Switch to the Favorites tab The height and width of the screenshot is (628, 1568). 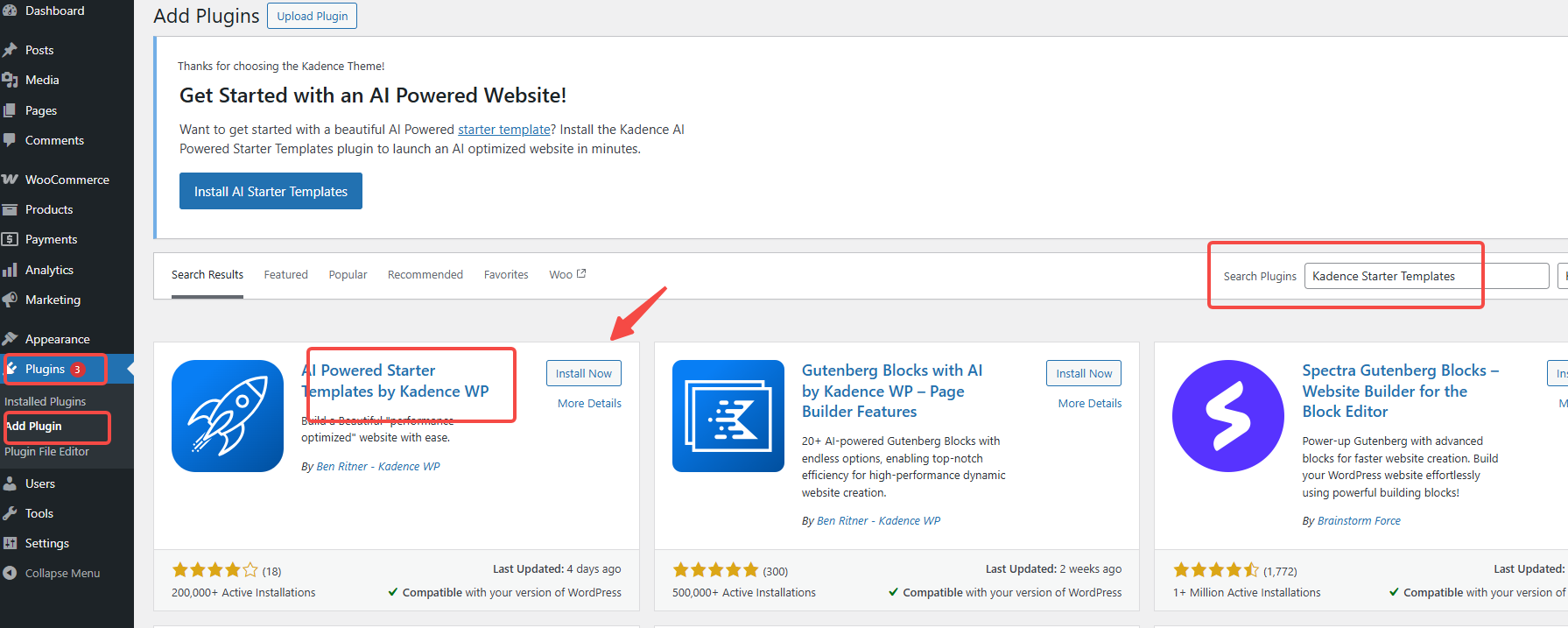506,275
